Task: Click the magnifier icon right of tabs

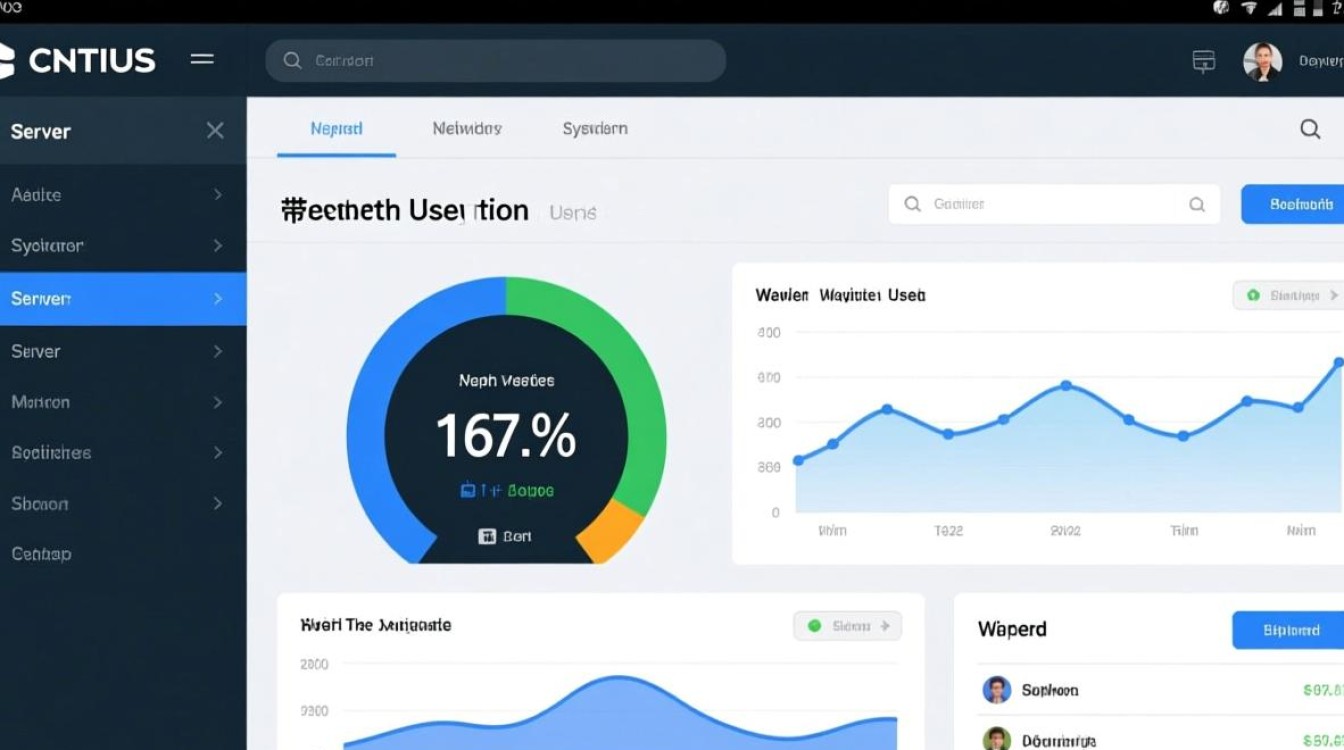Action: [1310, 128]
